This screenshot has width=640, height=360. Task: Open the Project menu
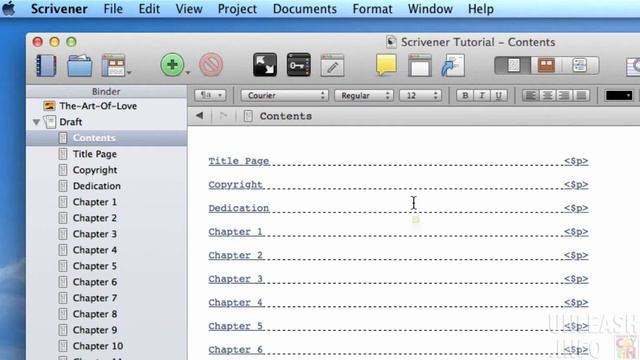[x=237, y=9]
